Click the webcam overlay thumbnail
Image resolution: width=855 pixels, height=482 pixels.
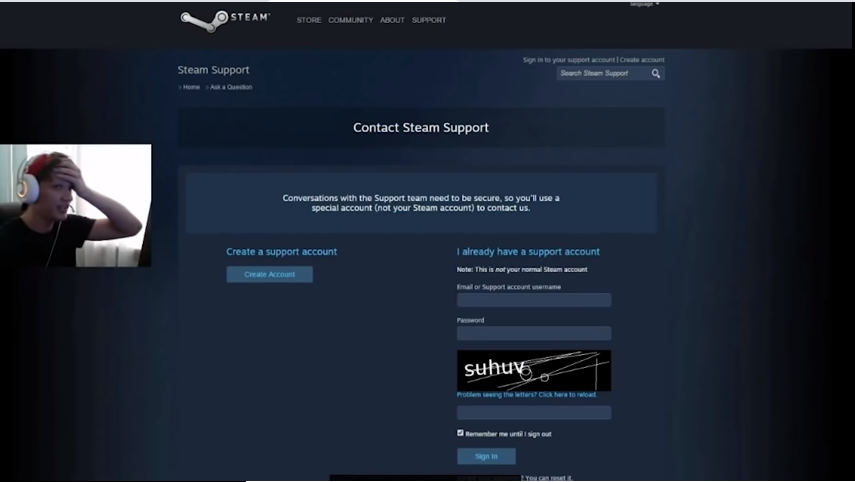click(76, 206)
